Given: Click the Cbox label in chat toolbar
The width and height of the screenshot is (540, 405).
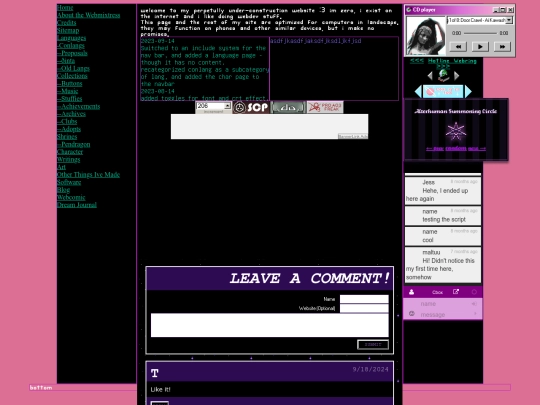Looking at the screenshot, I should (x=437, y=292).
